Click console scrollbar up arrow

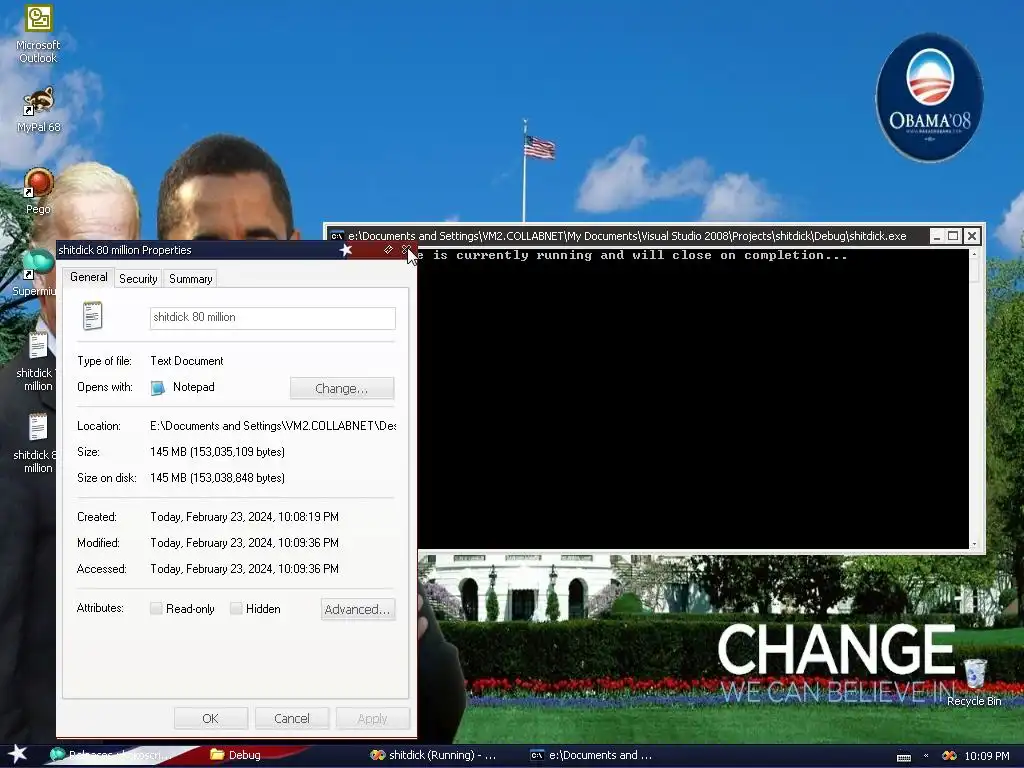pyautogui.click(x=974, y=254)
